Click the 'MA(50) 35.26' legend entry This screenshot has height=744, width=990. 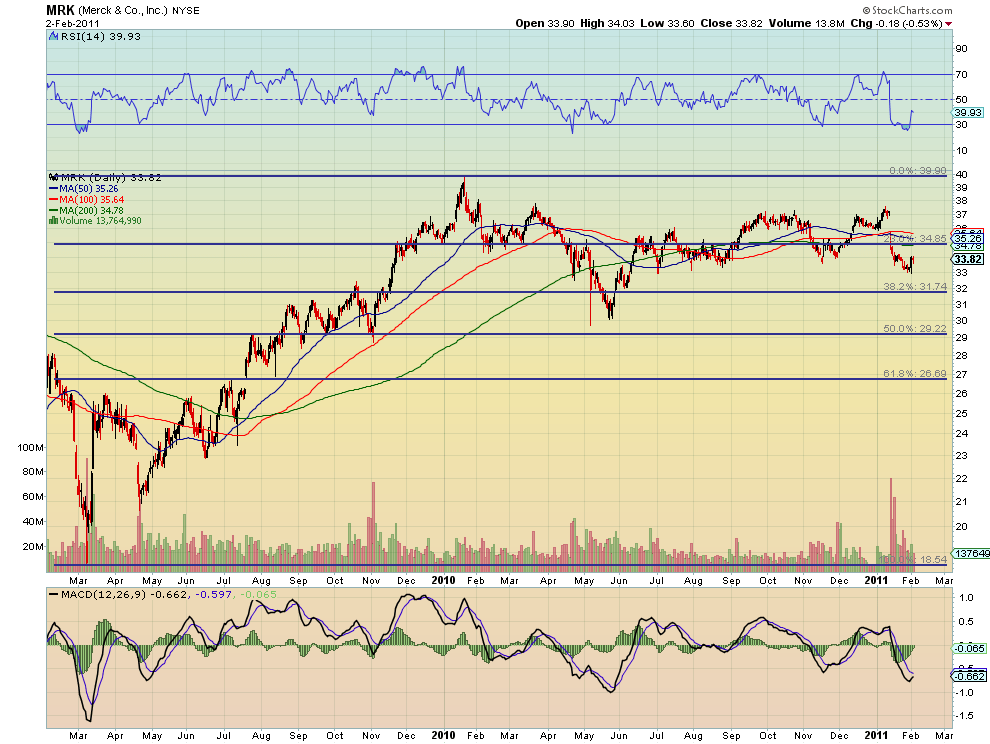coord(88,189)
